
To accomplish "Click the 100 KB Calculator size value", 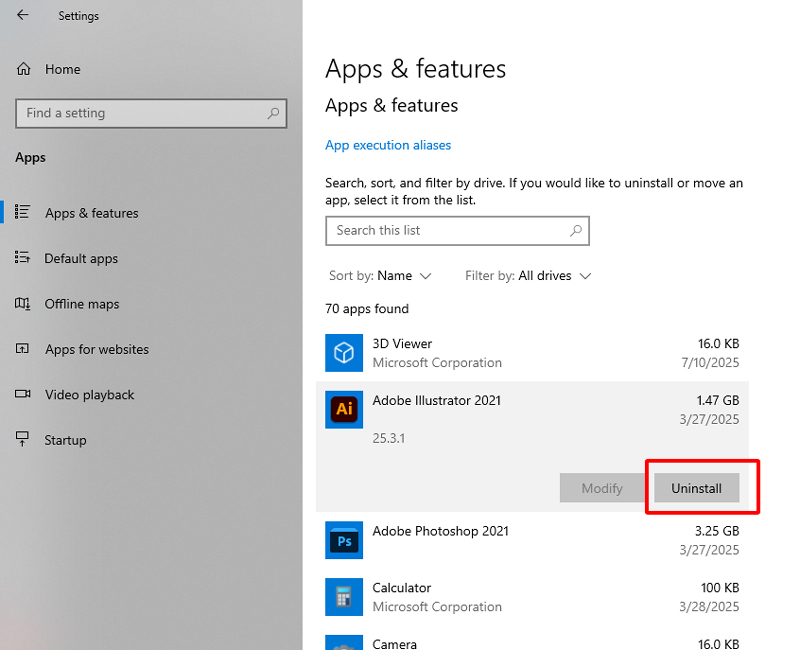I will coord(720,588).
